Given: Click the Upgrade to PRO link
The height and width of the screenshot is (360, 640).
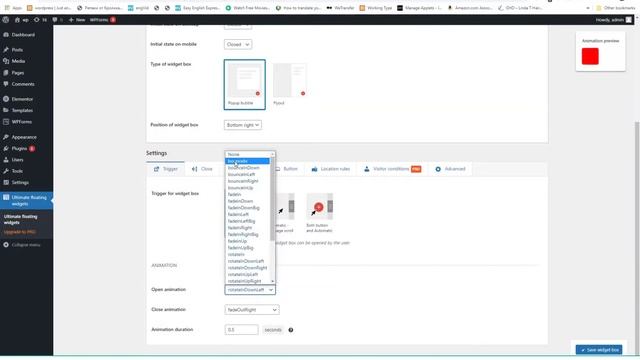Looking at the screenshot, I should pyautogui.click(x=20, y=232).
